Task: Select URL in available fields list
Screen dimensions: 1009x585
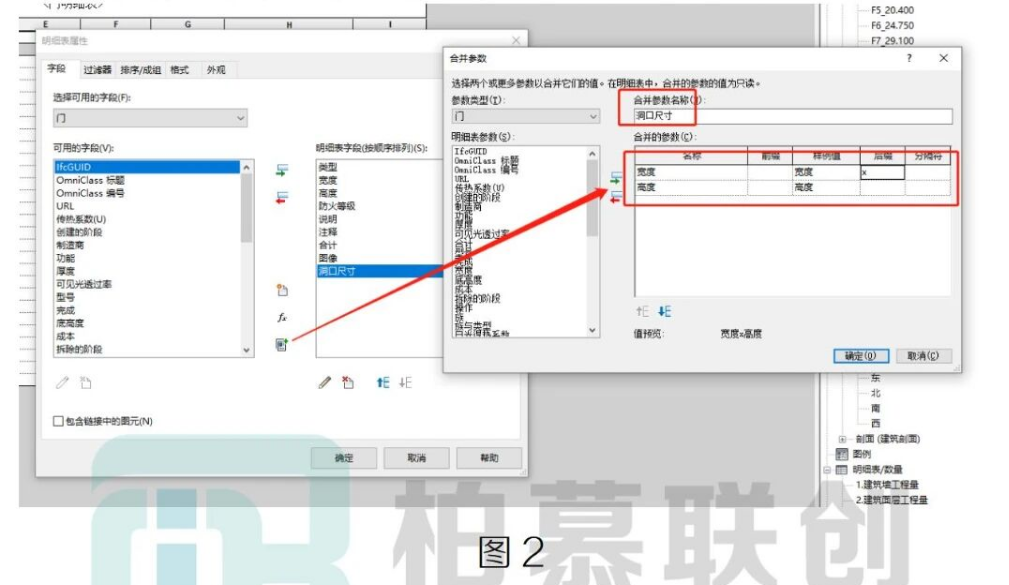Action: [65, 206]
